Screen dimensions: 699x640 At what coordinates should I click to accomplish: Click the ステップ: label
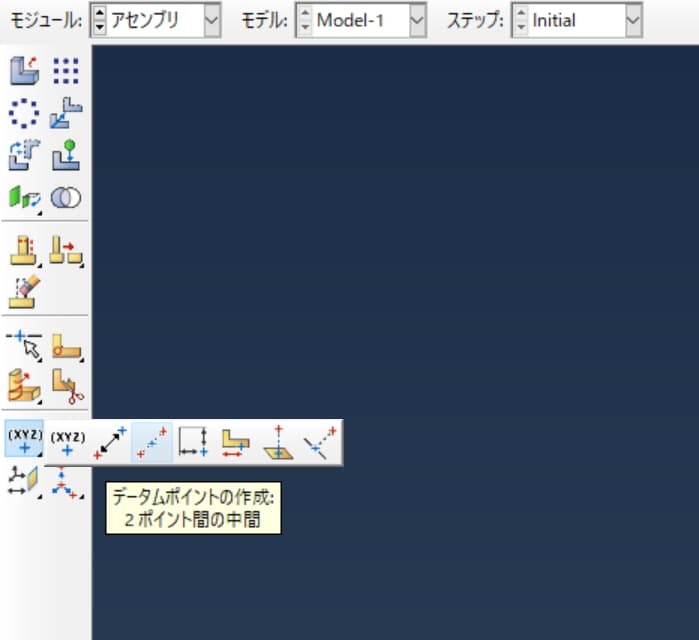[476, 21]
